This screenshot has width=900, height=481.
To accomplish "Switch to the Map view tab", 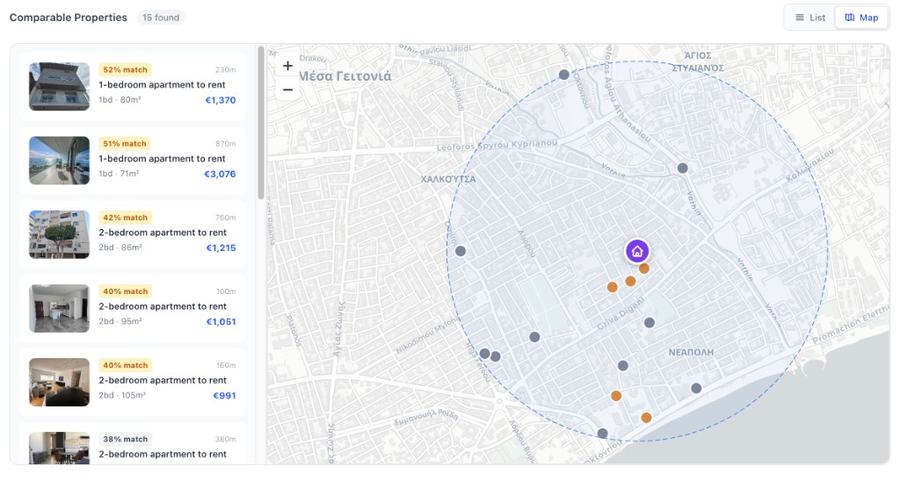I will [861, 18].
